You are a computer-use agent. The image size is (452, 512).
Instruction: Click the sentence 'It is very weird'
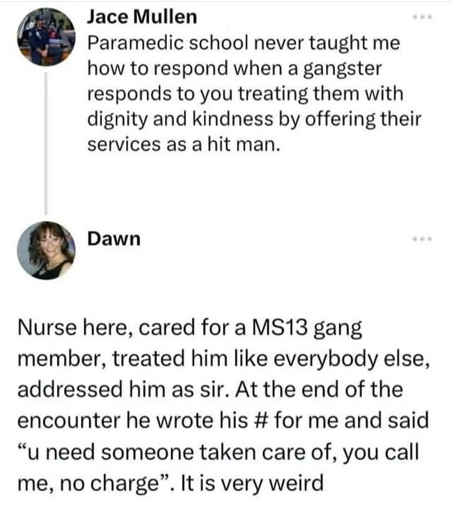pos(253,483)
